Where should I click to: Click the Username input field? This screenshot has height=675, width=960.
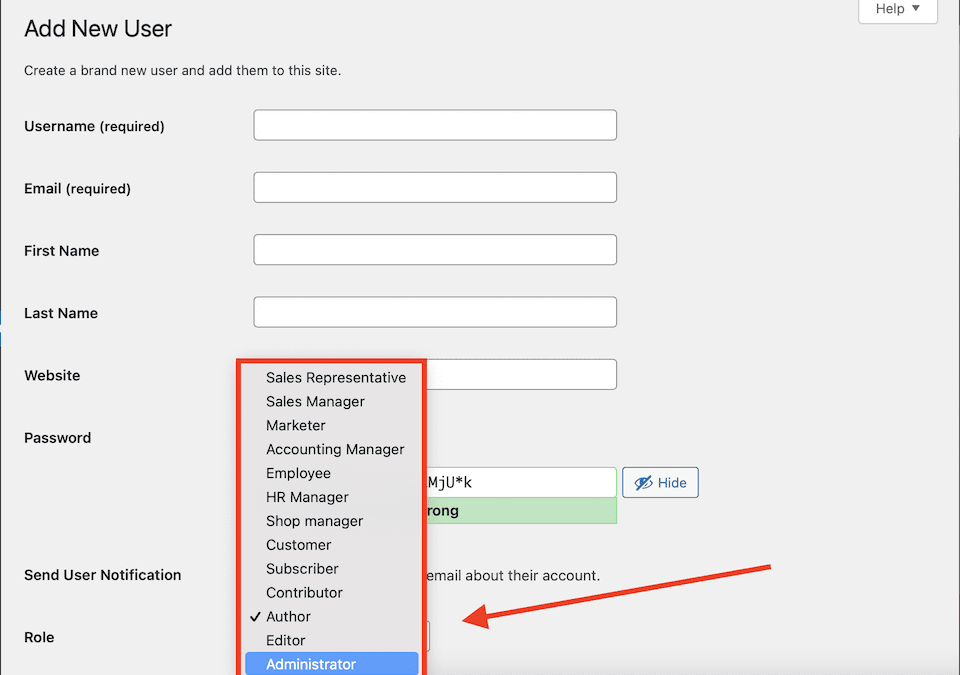click(x=435, y=125)
